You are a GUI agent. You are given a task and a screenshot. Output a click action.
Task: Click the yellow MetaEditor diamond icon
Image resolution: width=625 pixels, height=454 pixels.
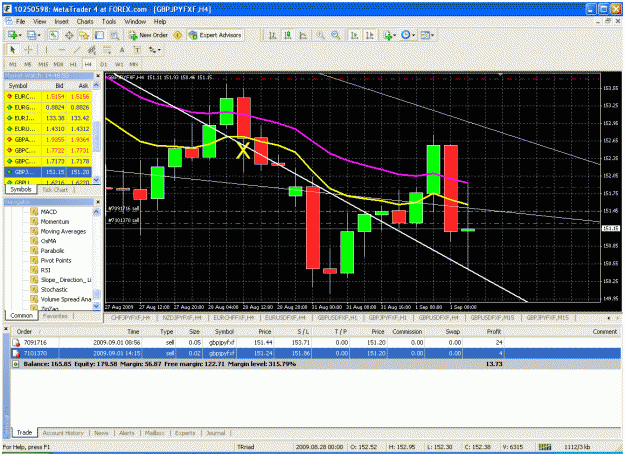178,35
